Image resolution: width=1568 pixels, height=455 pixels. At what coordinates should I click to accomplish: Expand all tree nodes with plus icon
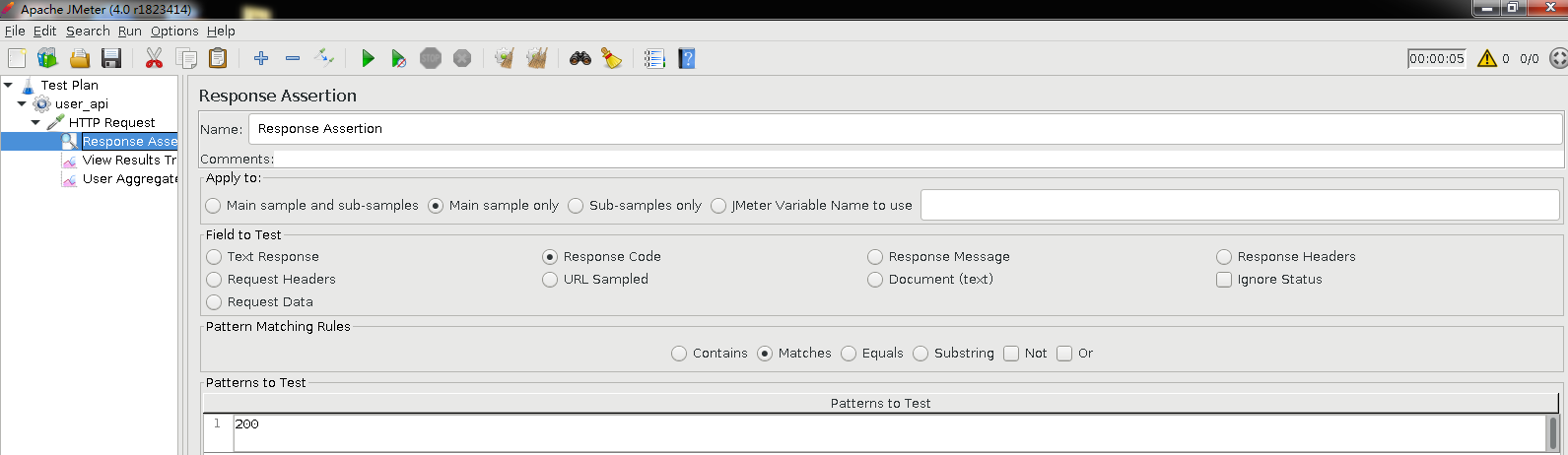261,59
